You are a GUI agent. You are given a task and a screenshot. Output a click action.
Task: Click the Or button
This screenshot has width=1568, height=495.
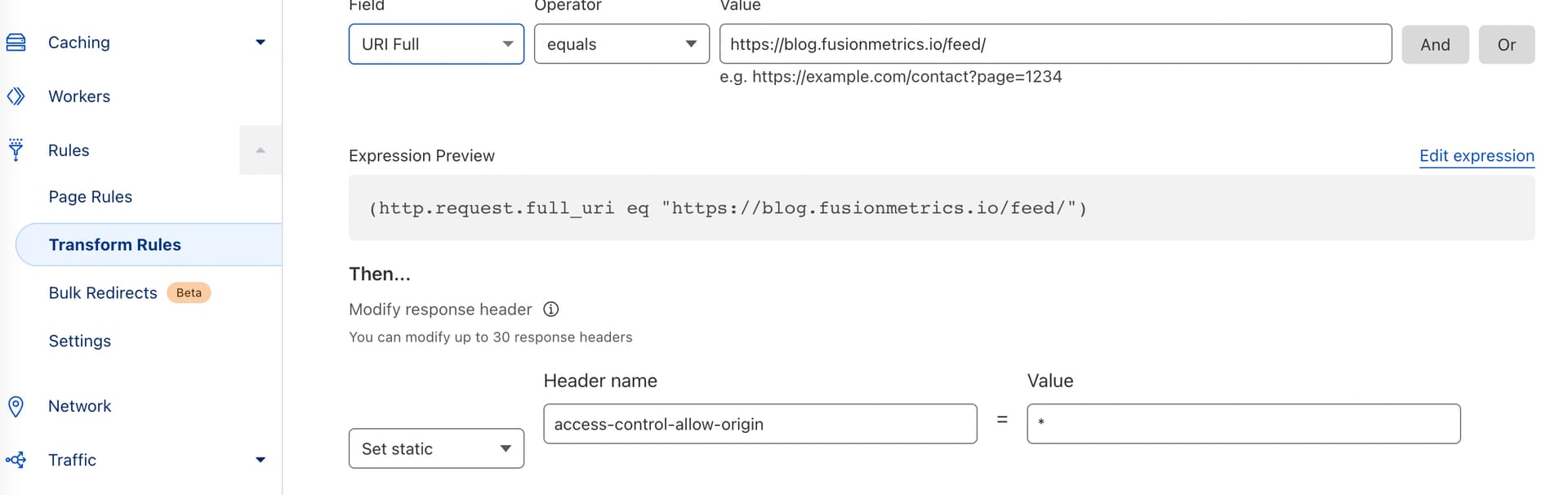(1506, 44)
